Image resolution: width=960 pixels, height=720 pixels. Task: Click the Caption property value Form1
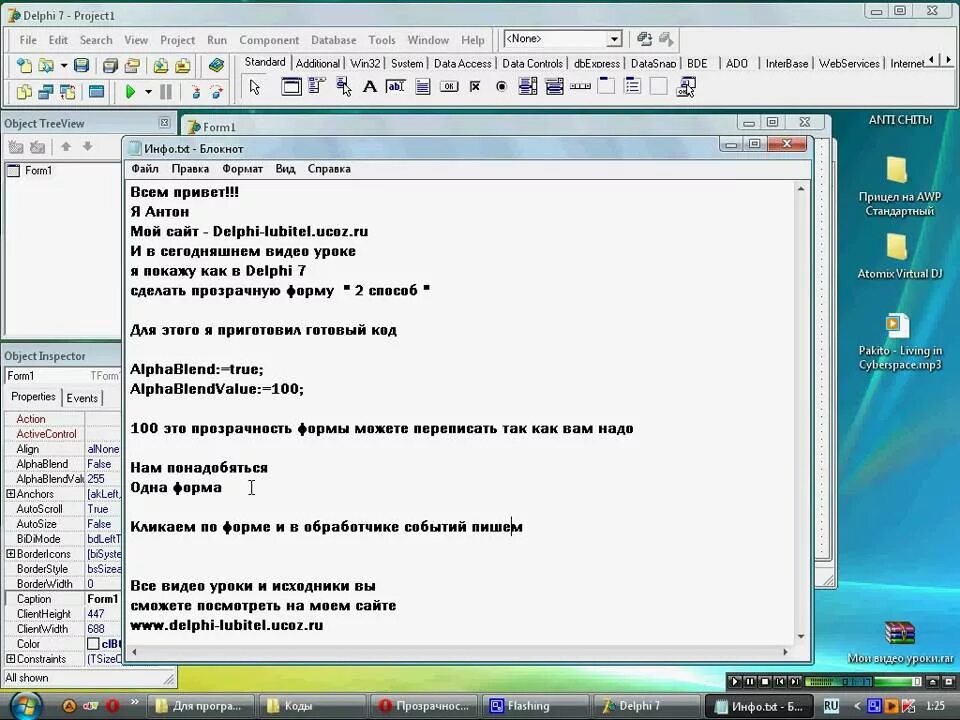click(103, 599)
